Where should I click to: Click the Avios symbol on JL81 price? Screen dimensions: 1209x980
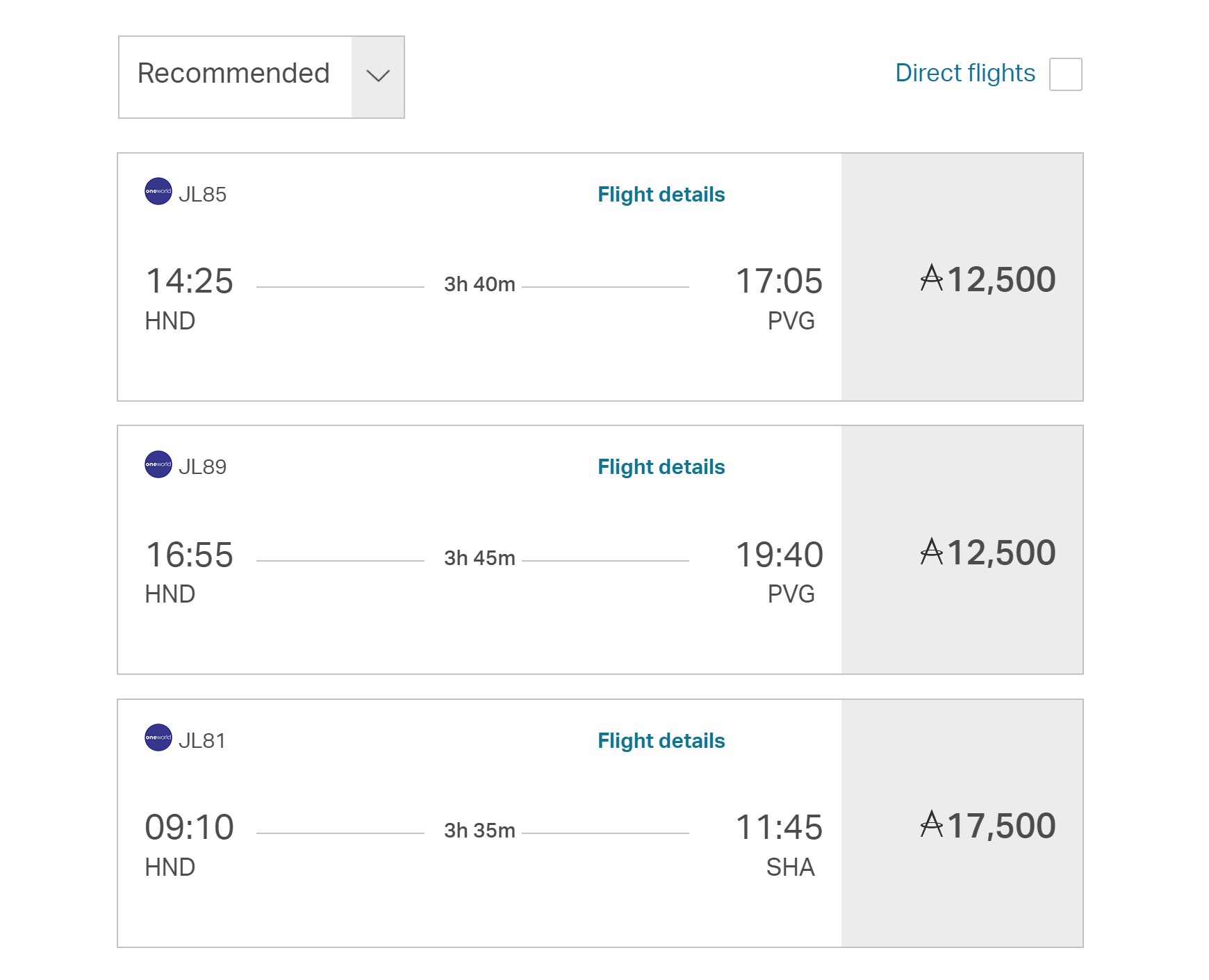931,825
